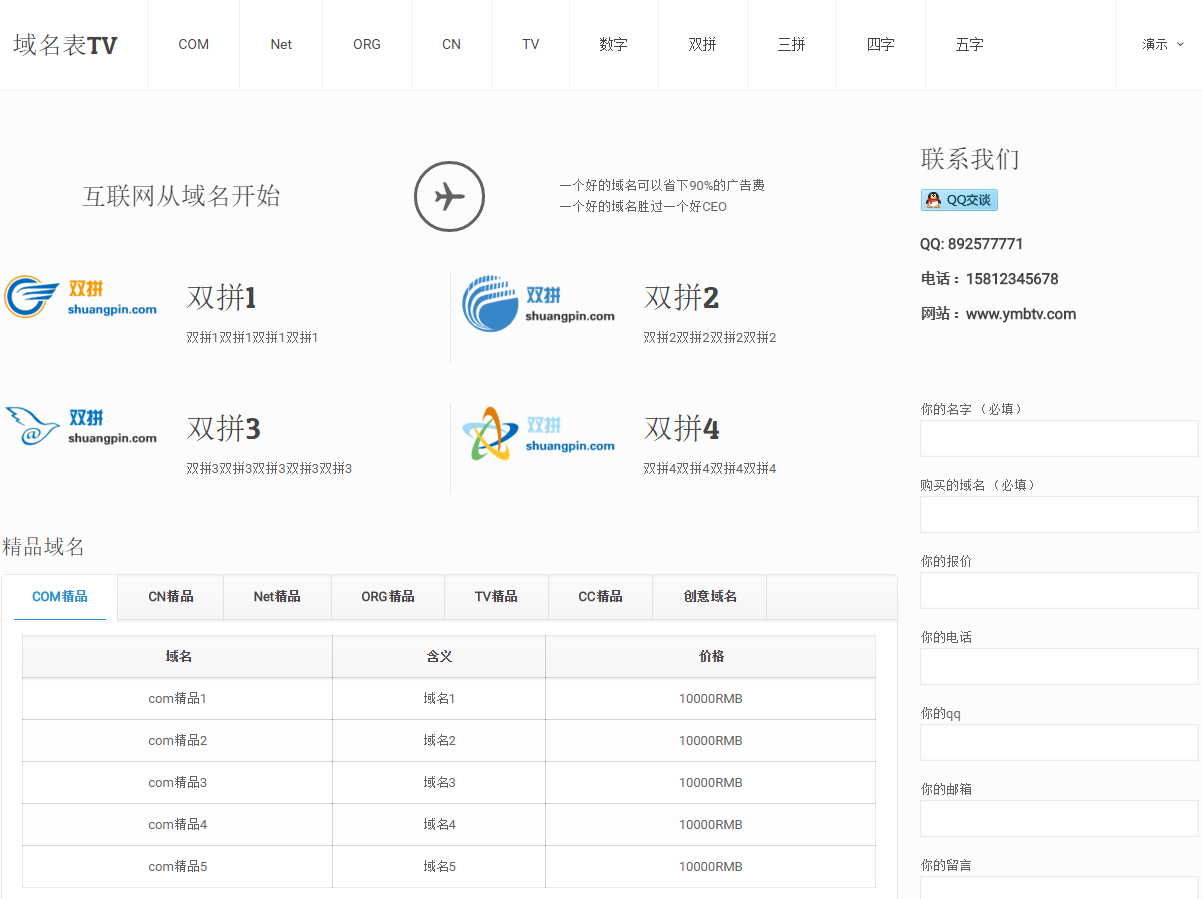The width and height of the screenshot is (1203, 899).
Task: Switch to the CN精品 tab
Action: (x=171, y=597)
